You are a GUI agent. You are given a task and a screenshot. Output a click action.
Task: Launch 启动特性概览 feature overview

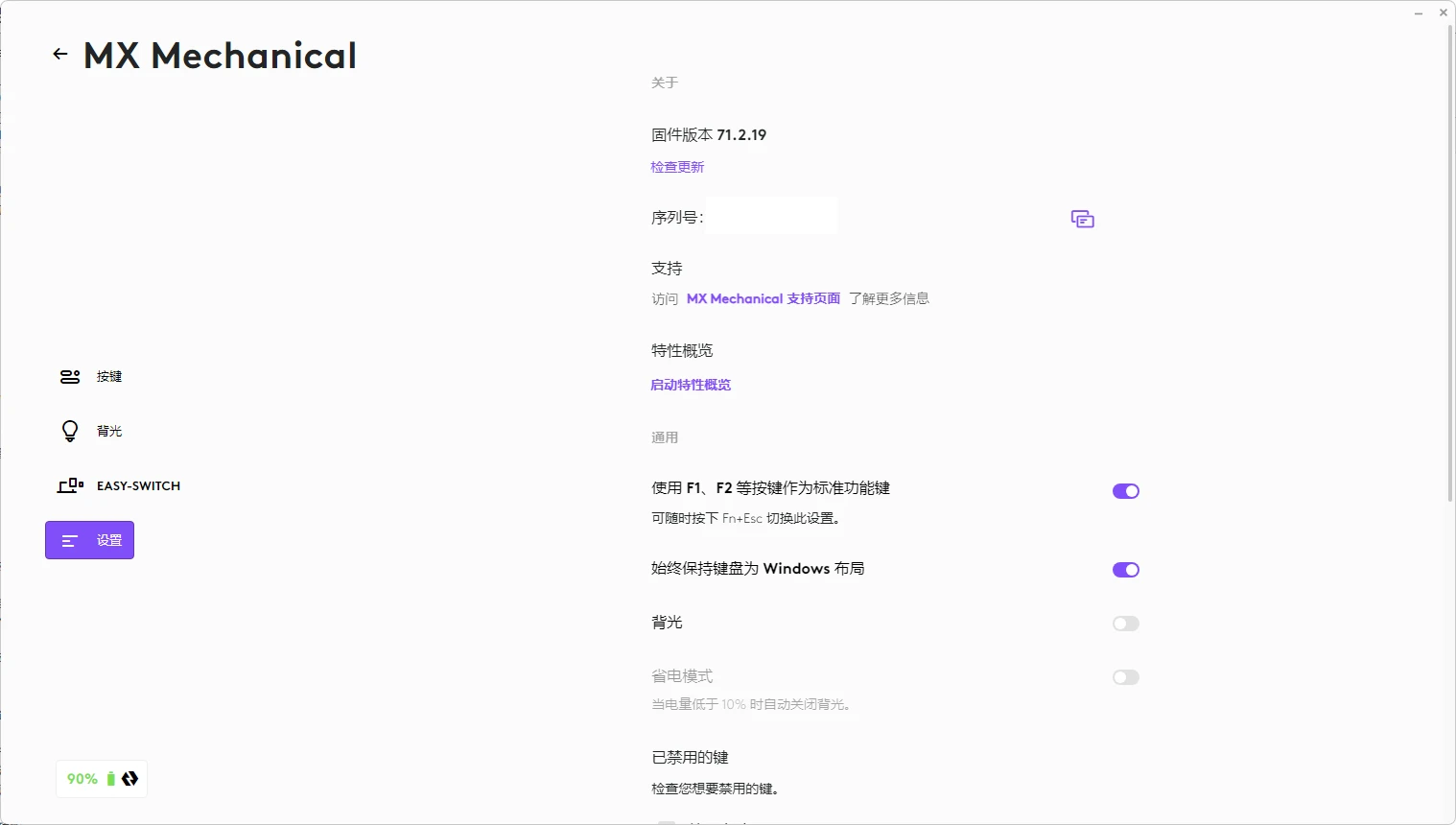[x=691, y=385]
